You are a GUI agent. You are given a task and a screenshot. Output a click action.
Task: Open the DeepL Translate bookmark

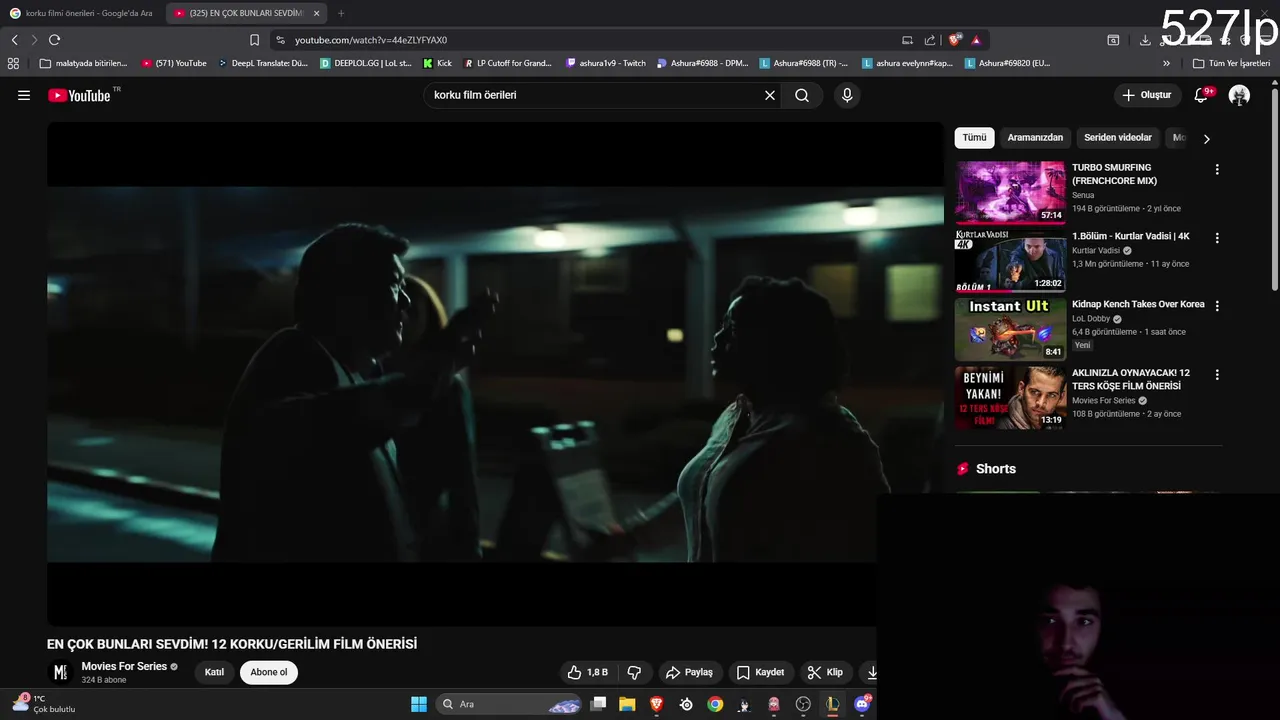point(263,63)
